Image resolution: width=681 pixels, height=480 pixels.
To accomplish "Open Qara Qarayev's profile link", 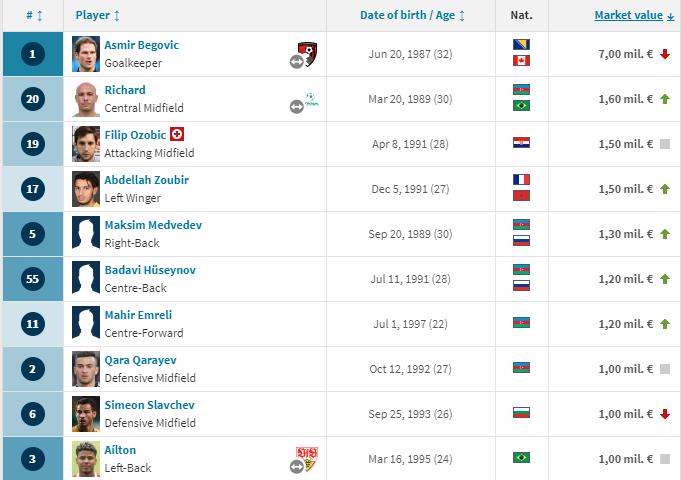I will 140,360.
